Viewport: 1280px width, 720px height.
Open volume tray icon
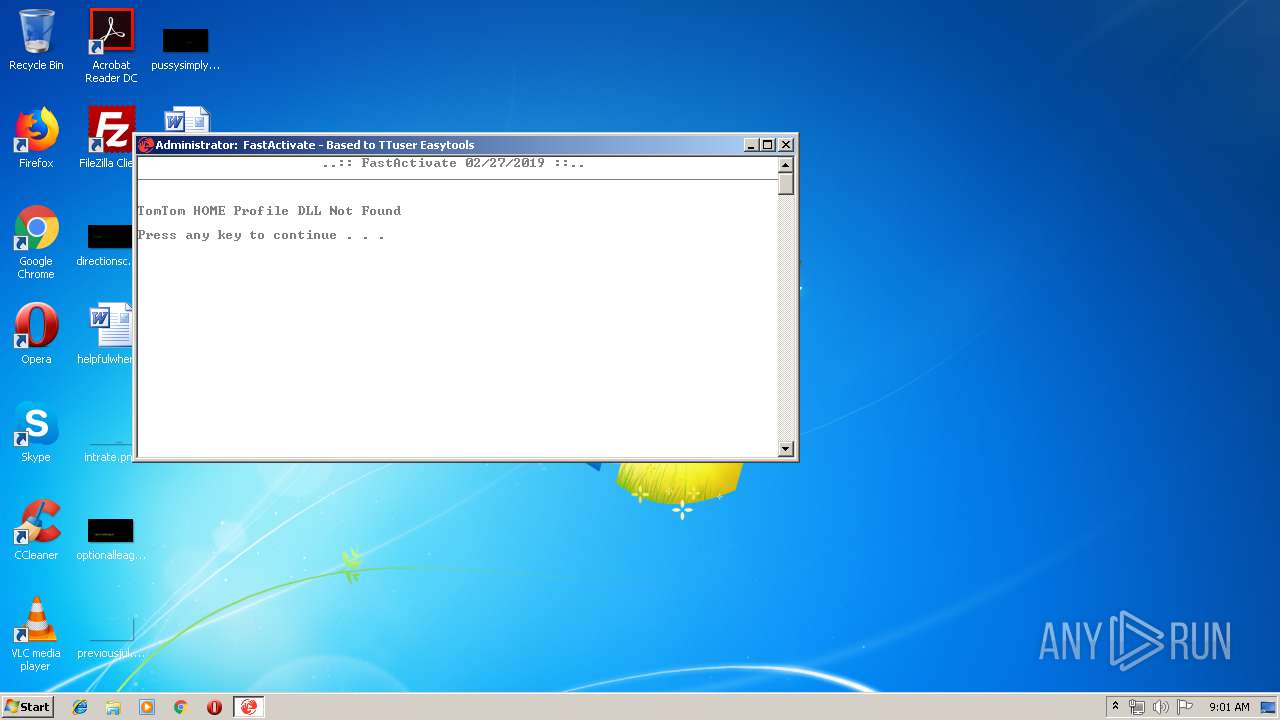point(1161,707)
